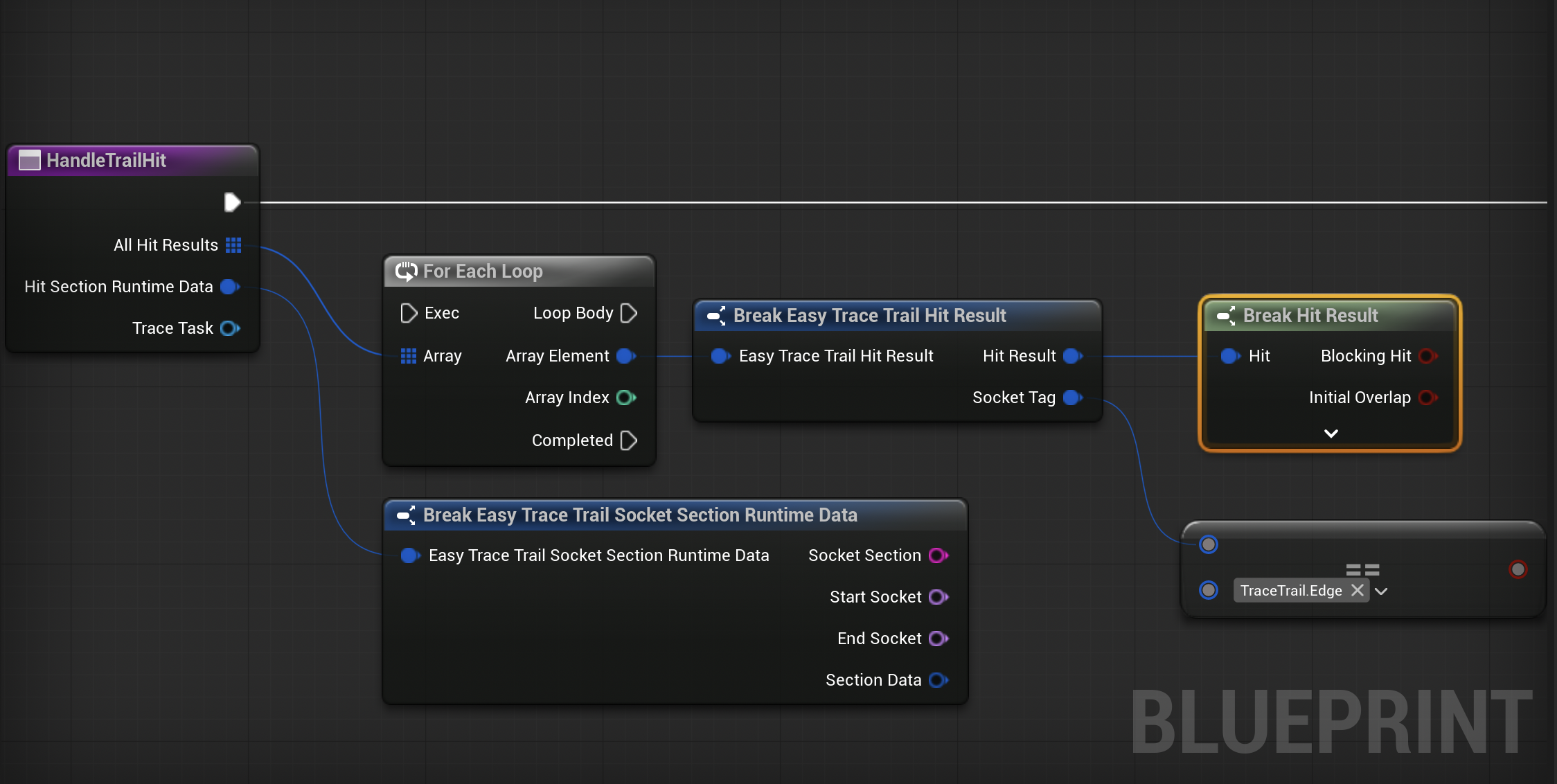Click the Break Easy Trace Trail Hit Result title

click(869, 316)
